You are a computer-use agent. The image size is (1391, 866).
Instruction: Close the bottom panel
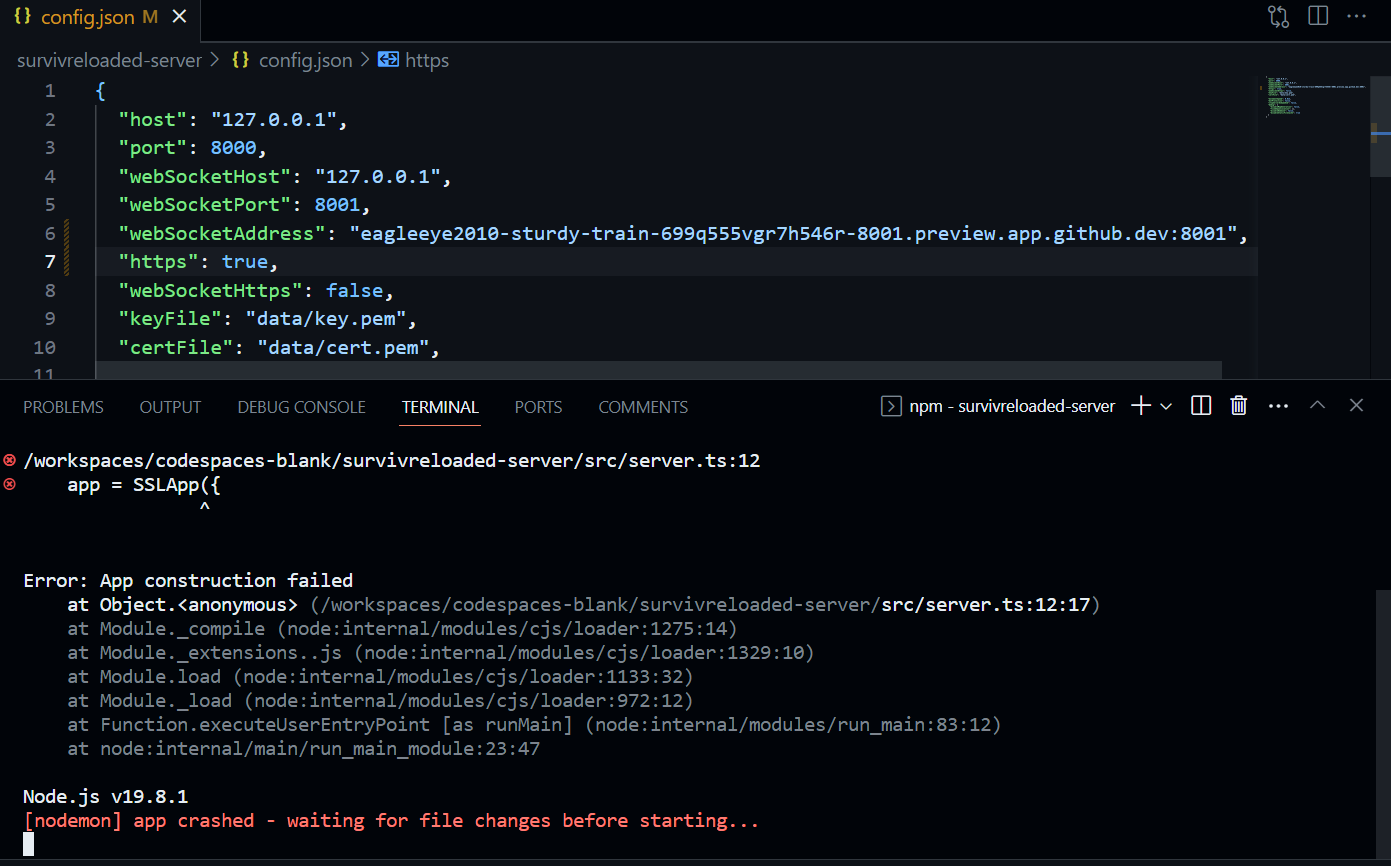point(1356,405)
